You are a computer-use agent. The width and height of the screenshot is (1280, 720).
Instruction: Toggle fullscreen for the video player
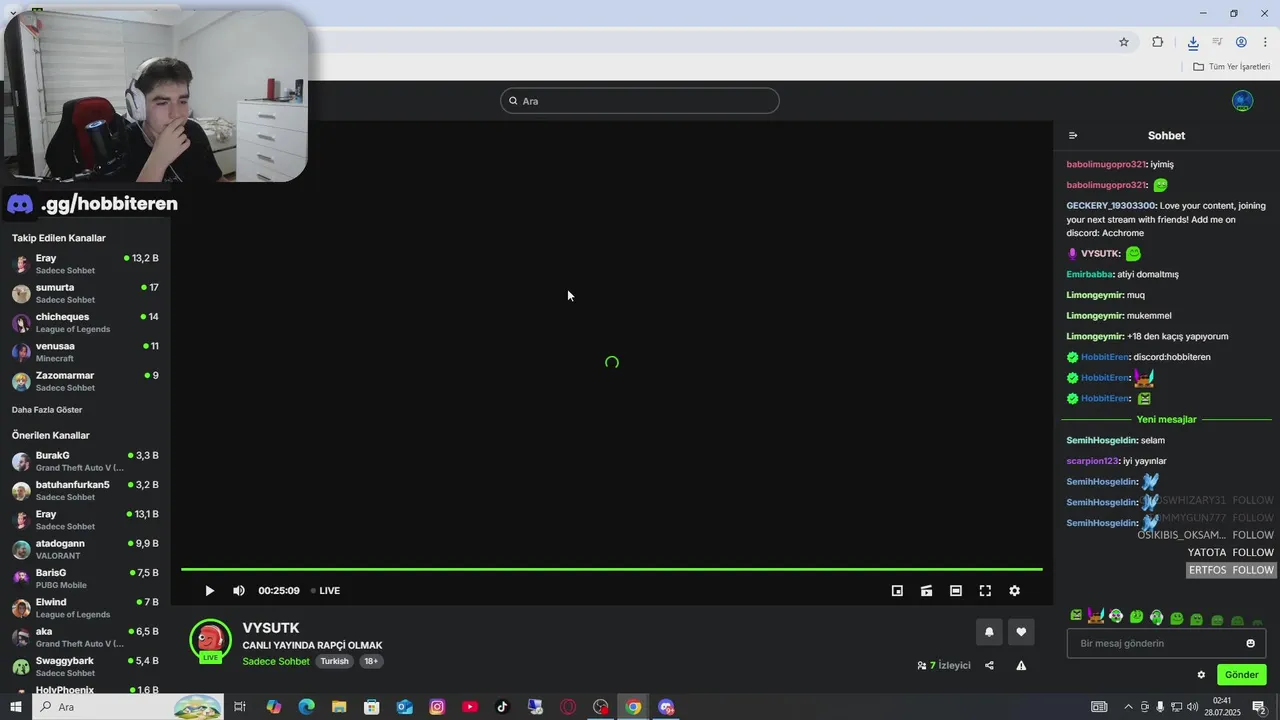[985, 591]
